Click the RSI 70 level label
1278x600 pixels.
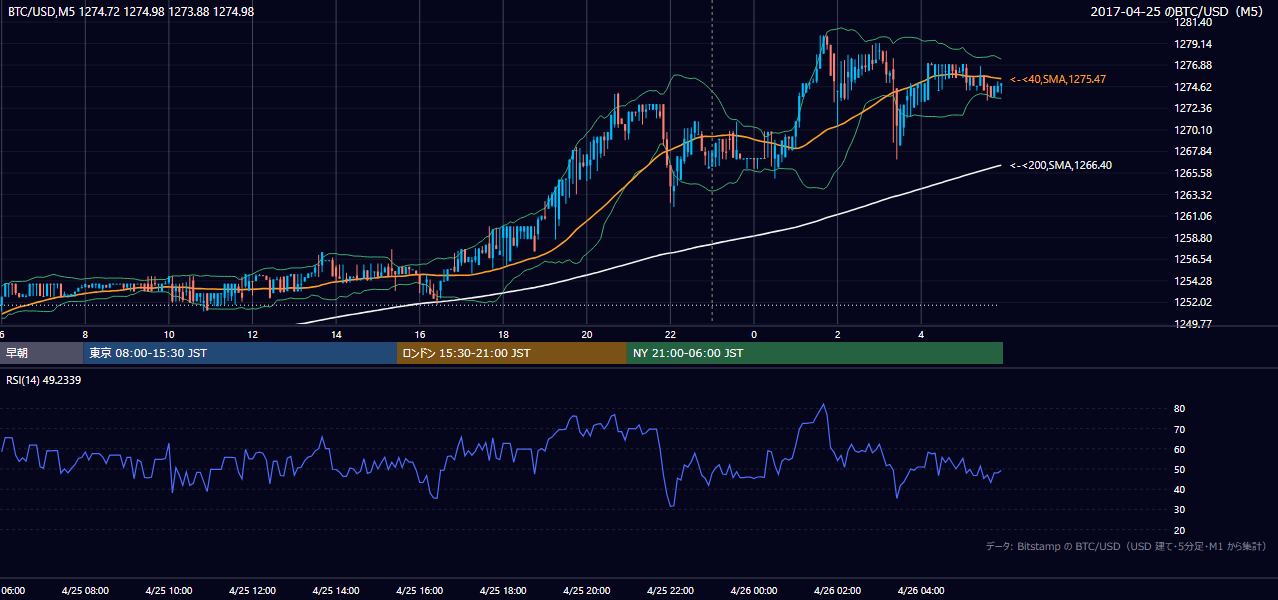(x=1179, y=429)
